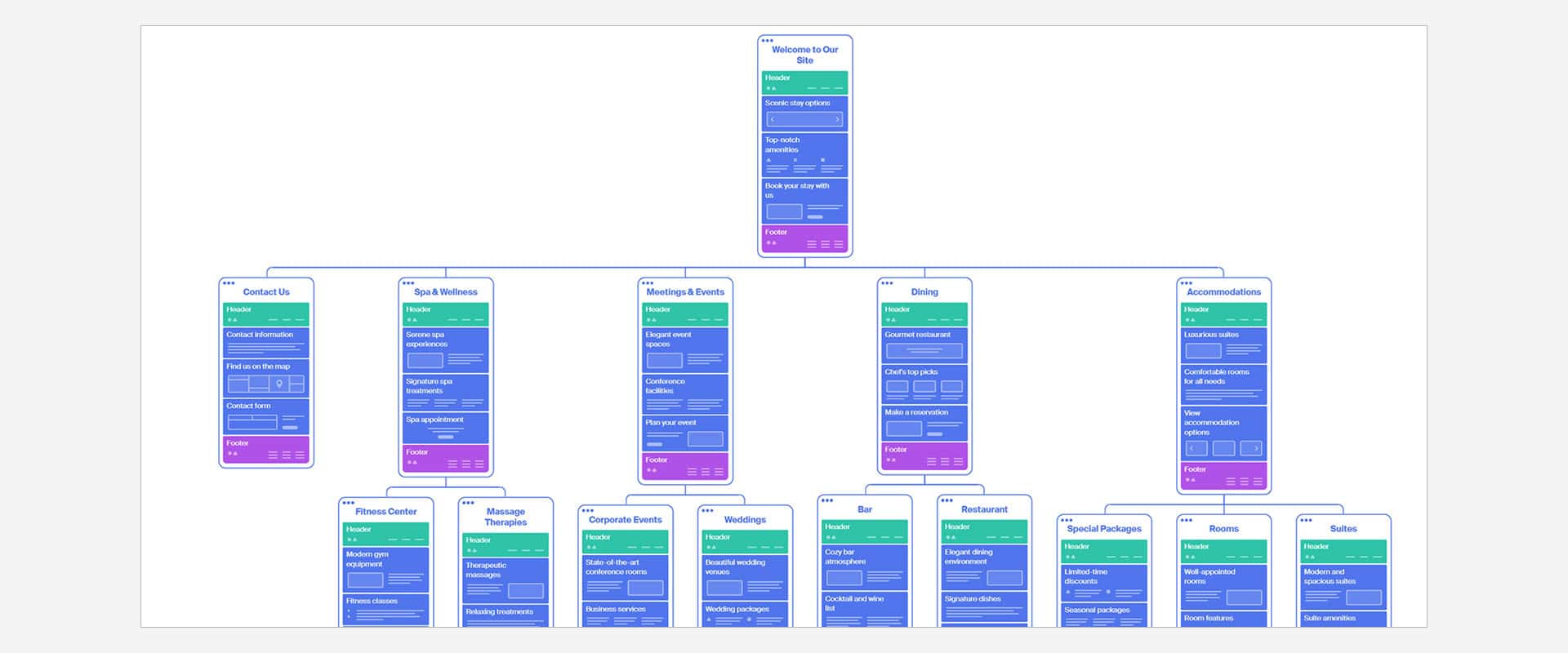Select the Spa appointment section

[446, 428]
